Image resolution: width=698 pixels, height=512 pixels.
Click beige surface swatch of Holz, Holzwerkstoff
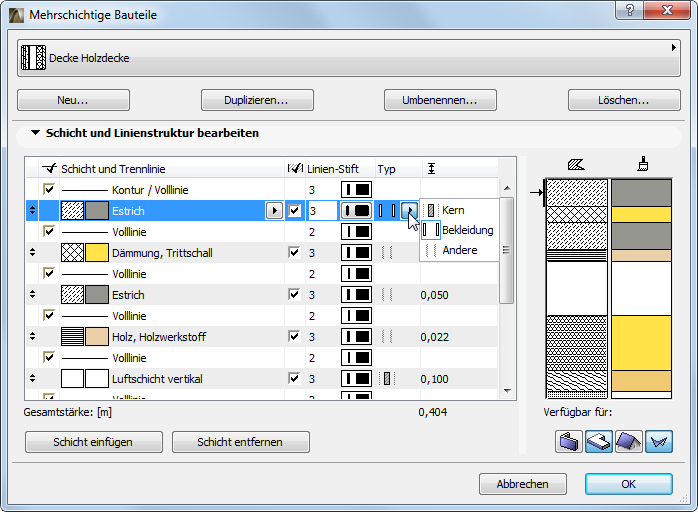[97, 337]
